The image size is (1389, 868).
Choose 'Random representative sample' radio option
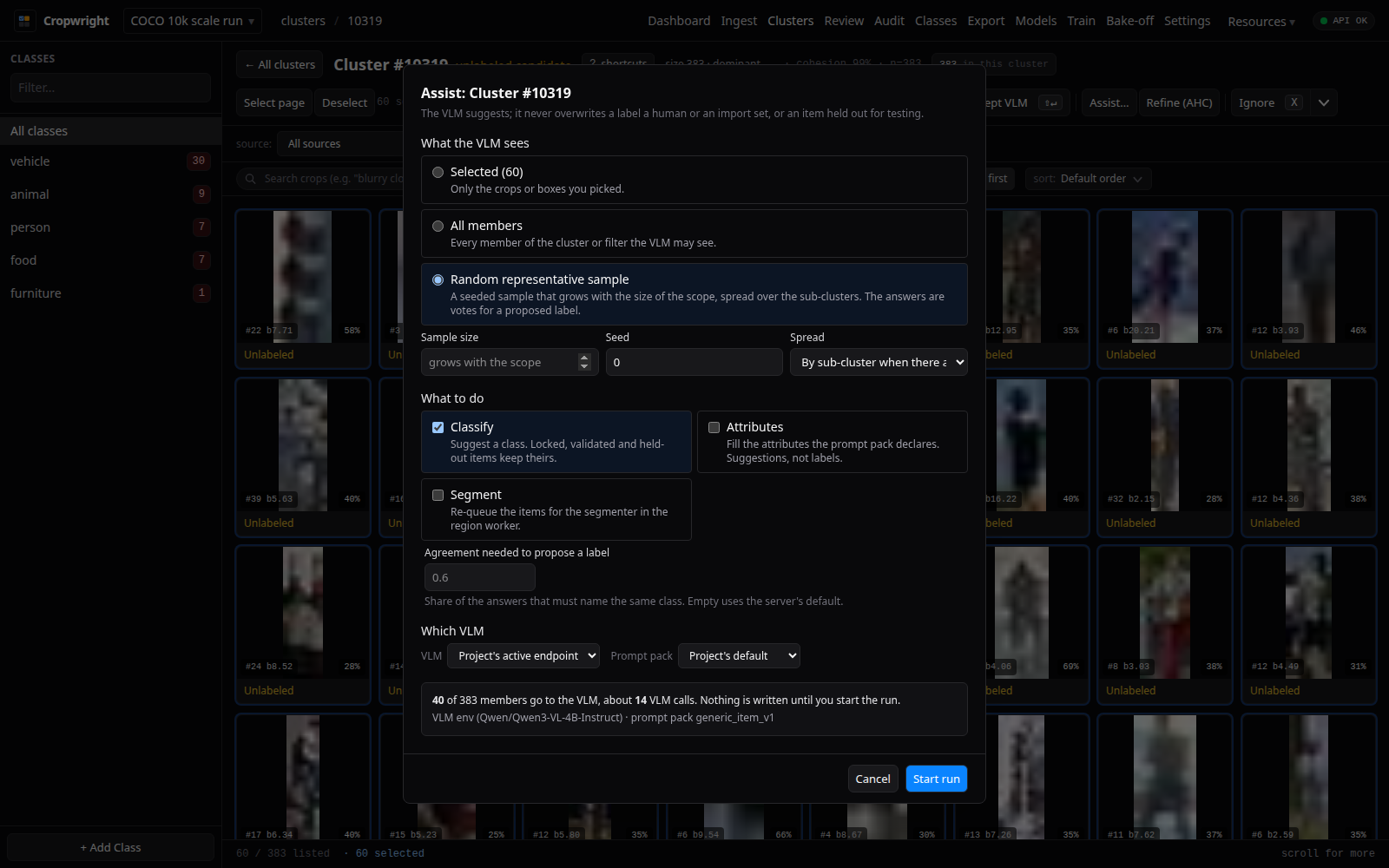tap(438, 279)
